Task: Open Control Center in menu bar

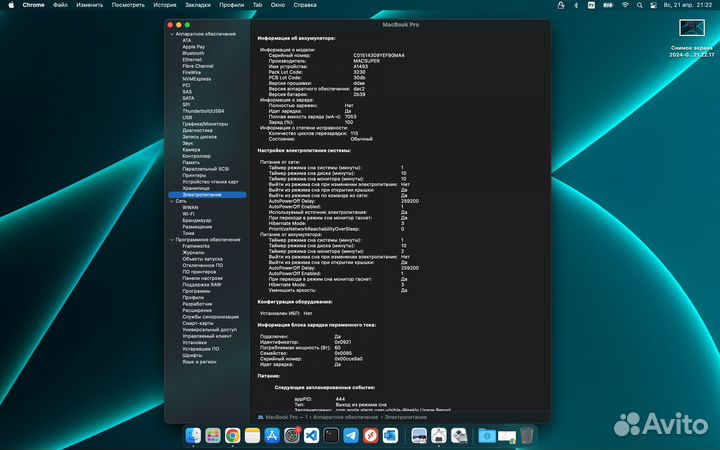Action: pos(654,5)
